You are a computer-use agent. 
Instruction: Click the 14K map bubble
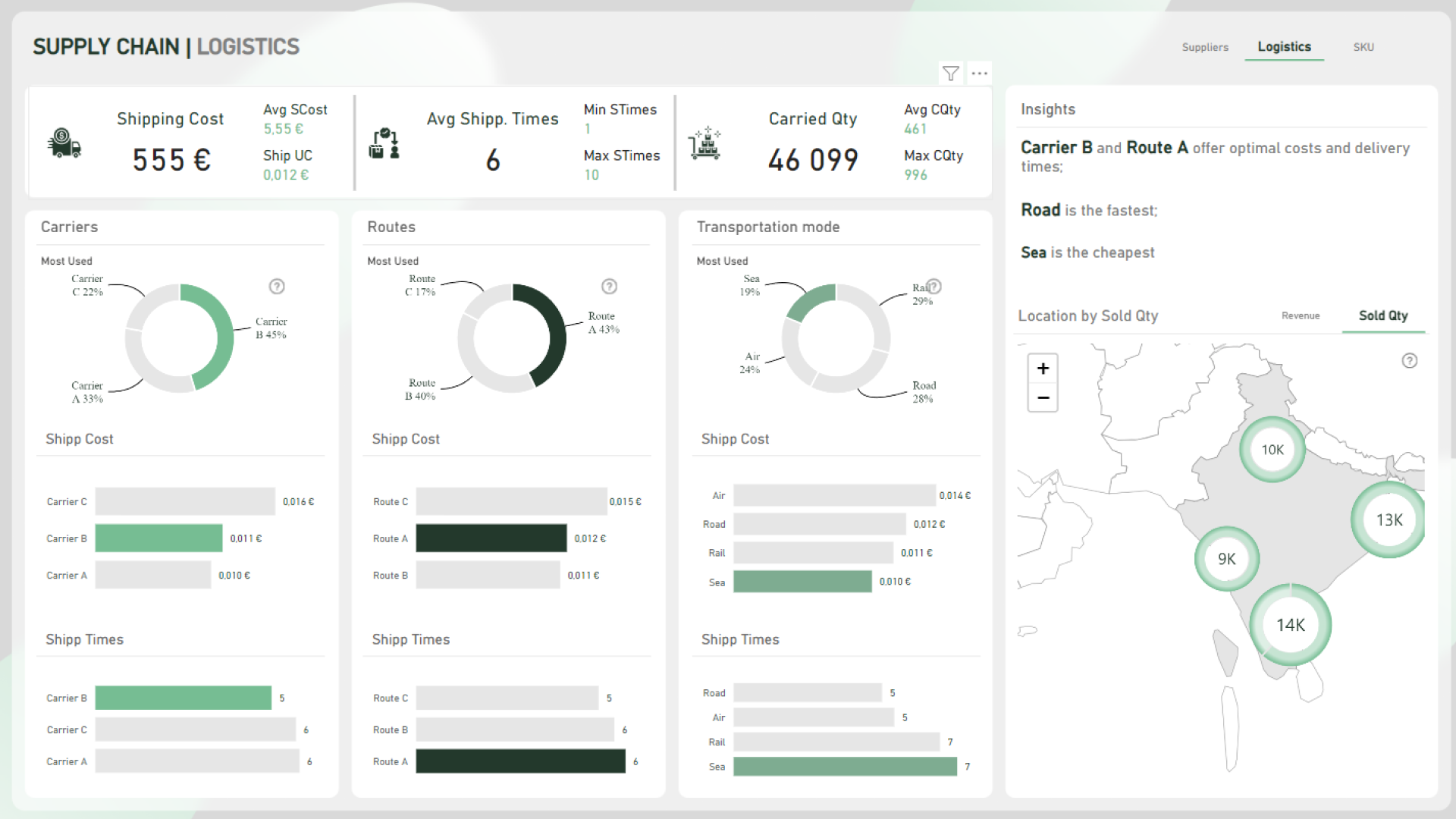click(x=1290, y=625)
